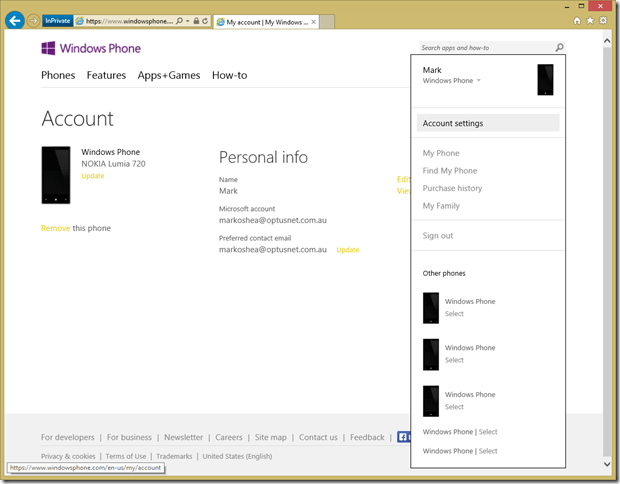Open the Privacy & cookies footer link
This screenshot has height=484, width=620.
coord(68,456)
